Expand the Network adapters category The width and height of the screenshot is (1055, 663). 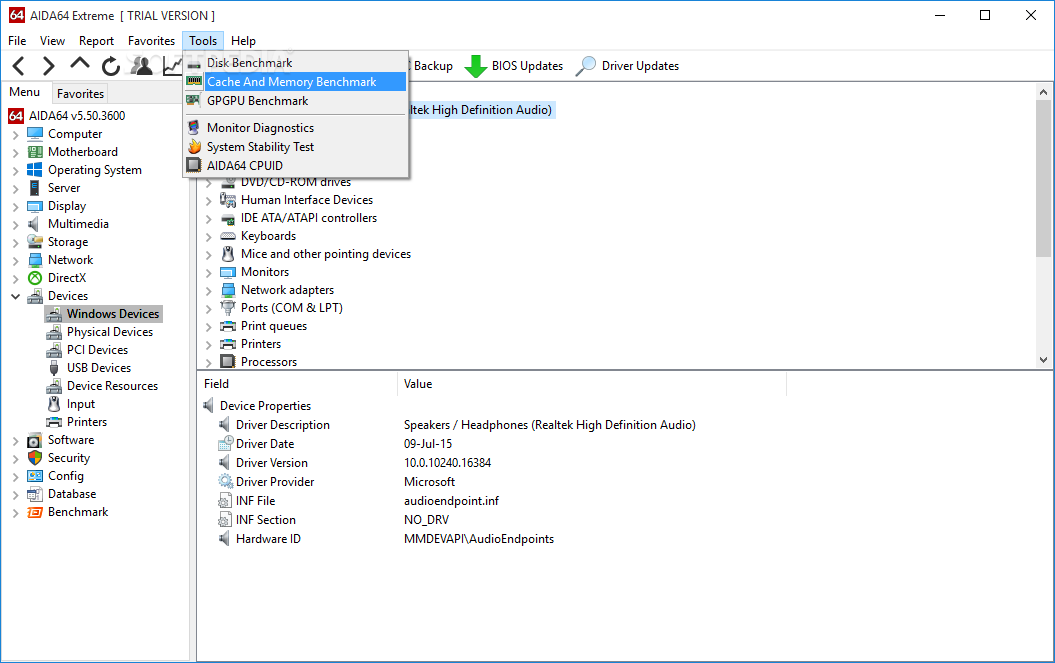pos(209,291)
